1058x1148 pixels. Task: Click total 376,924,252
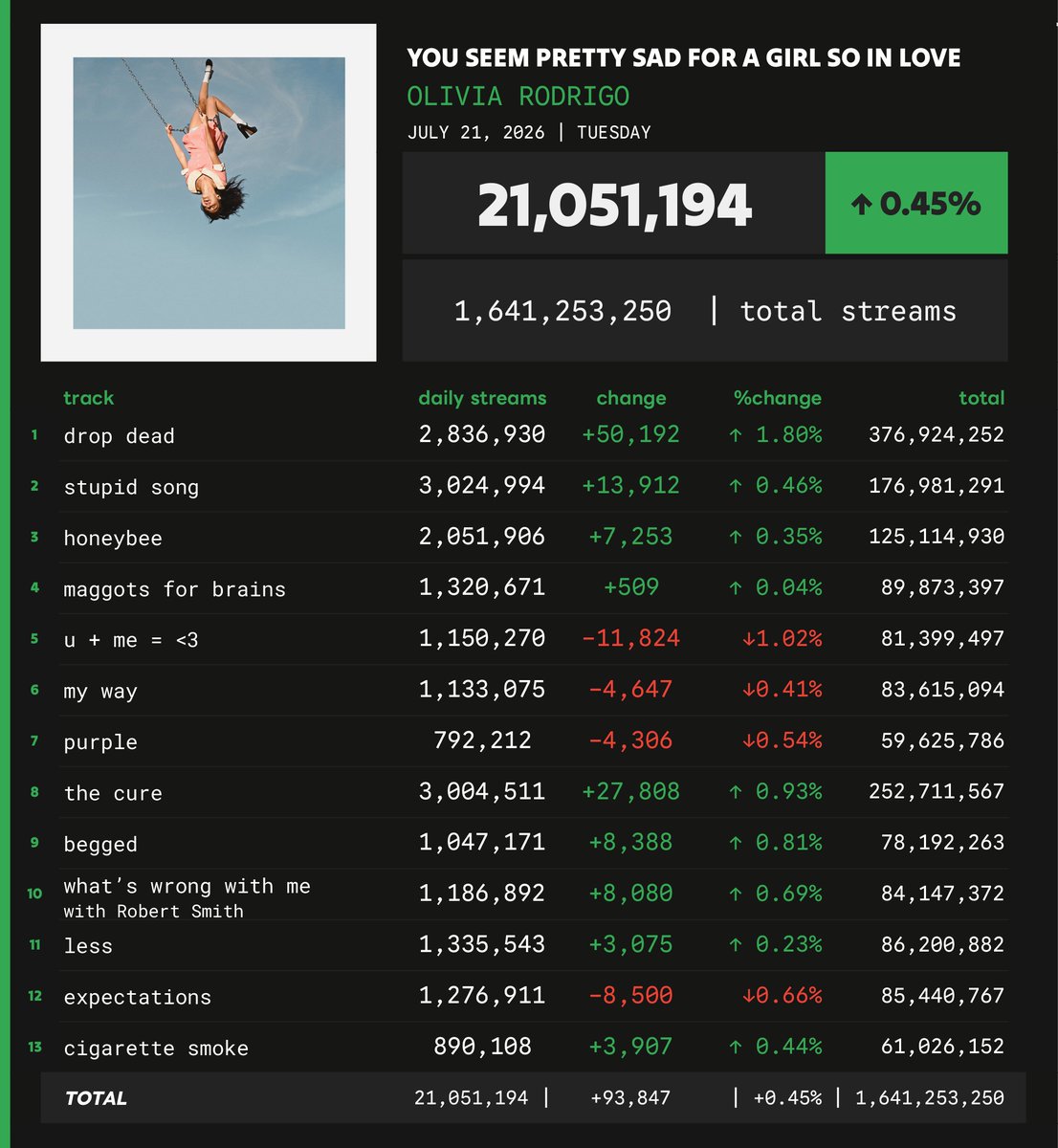point(937,434)
